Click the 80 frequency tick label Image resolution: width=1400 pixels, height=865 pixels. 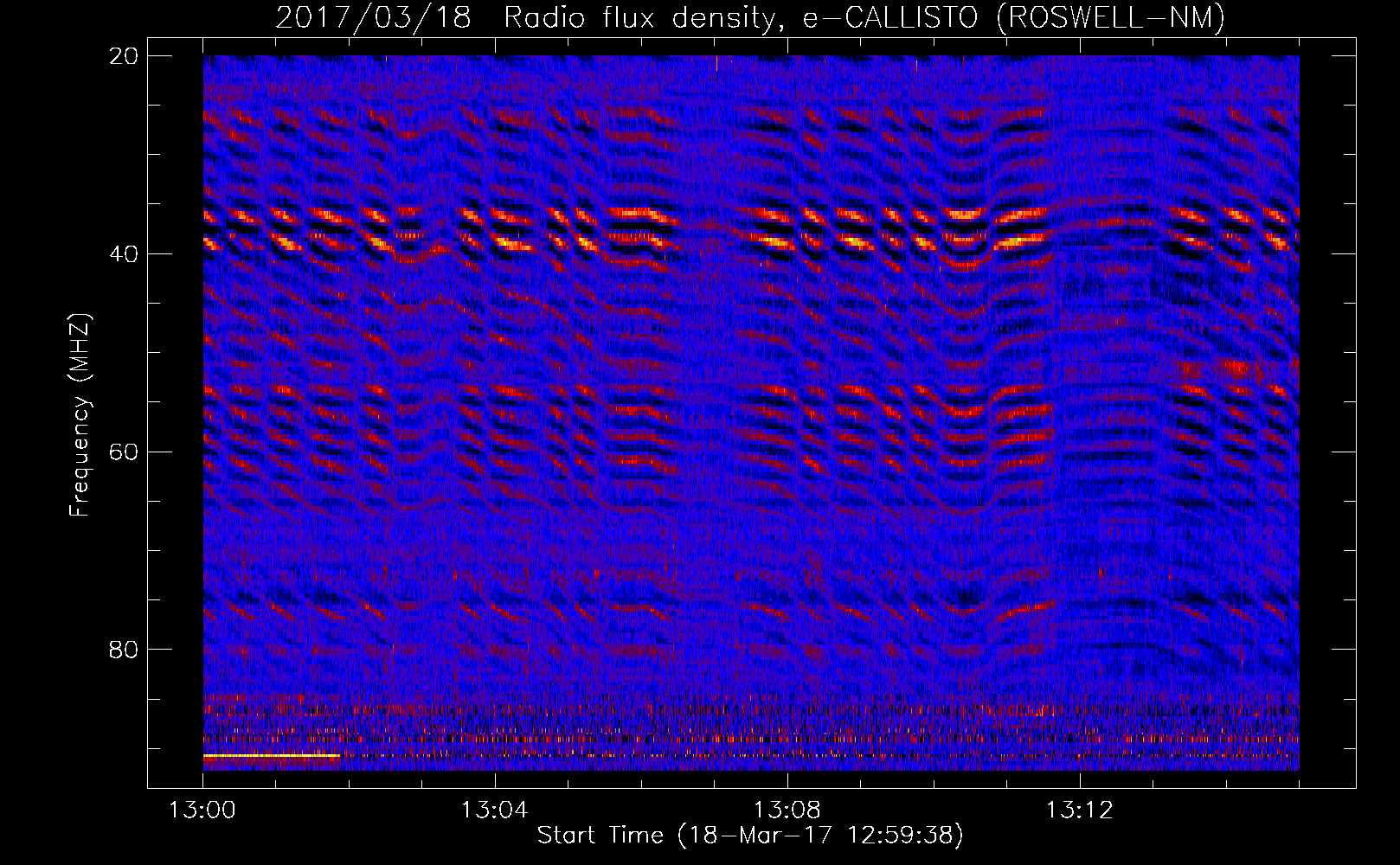[125, 650]
